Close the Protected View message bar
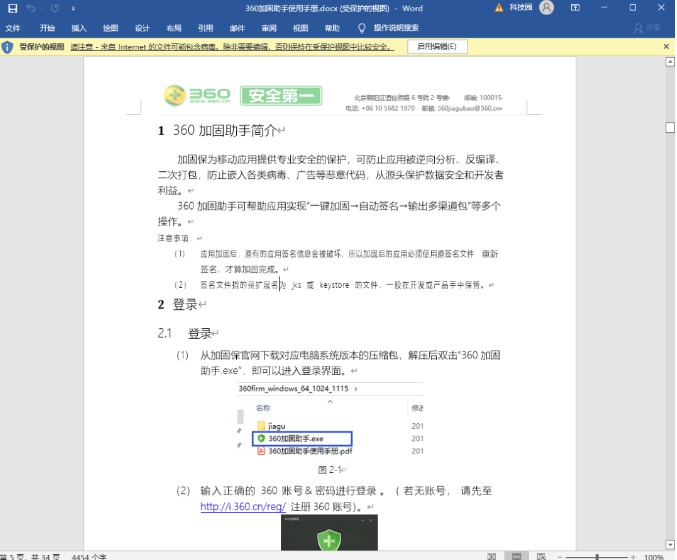The image size is (677, 560). pyautogui.click(x=667, y=47)
